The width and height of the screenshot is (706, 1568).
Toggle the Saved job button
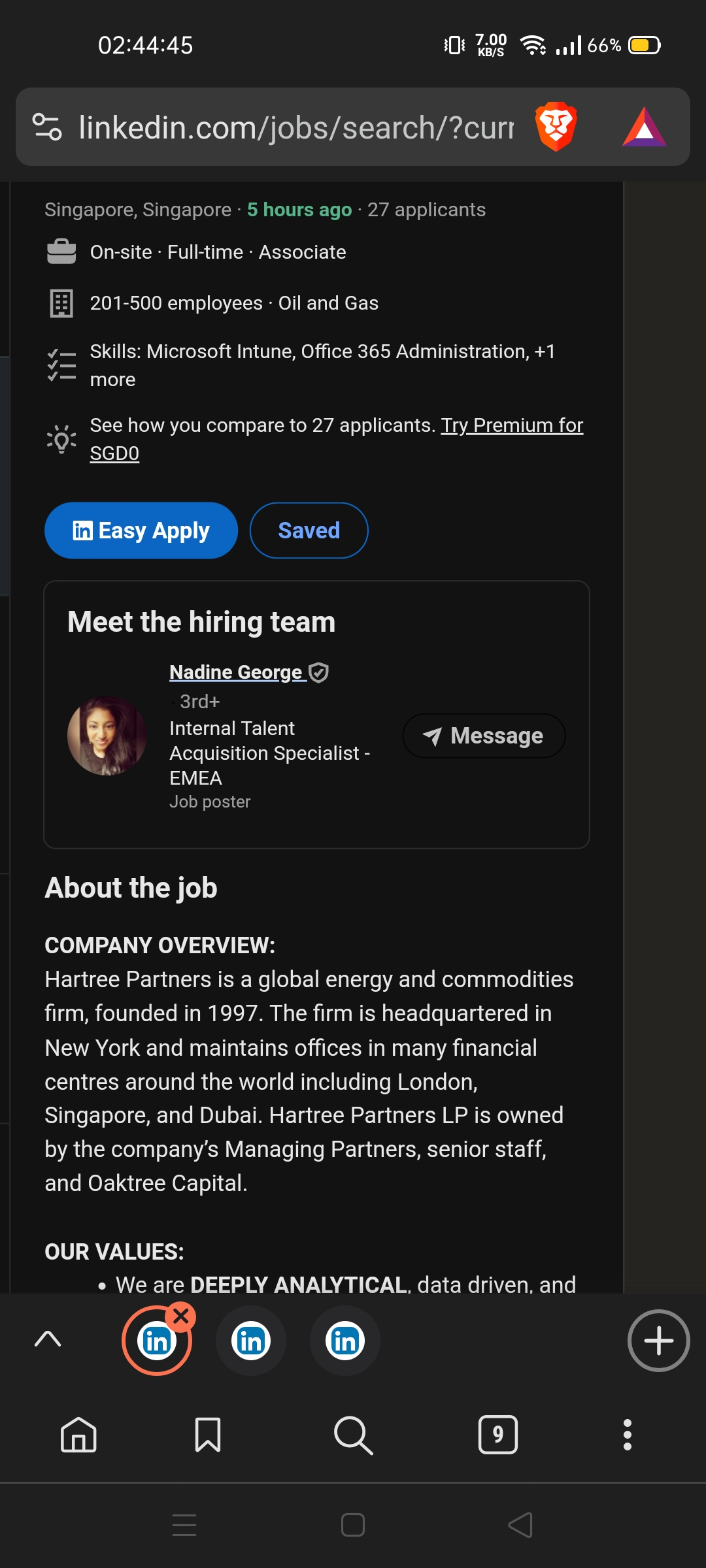(x=309, y=531)
